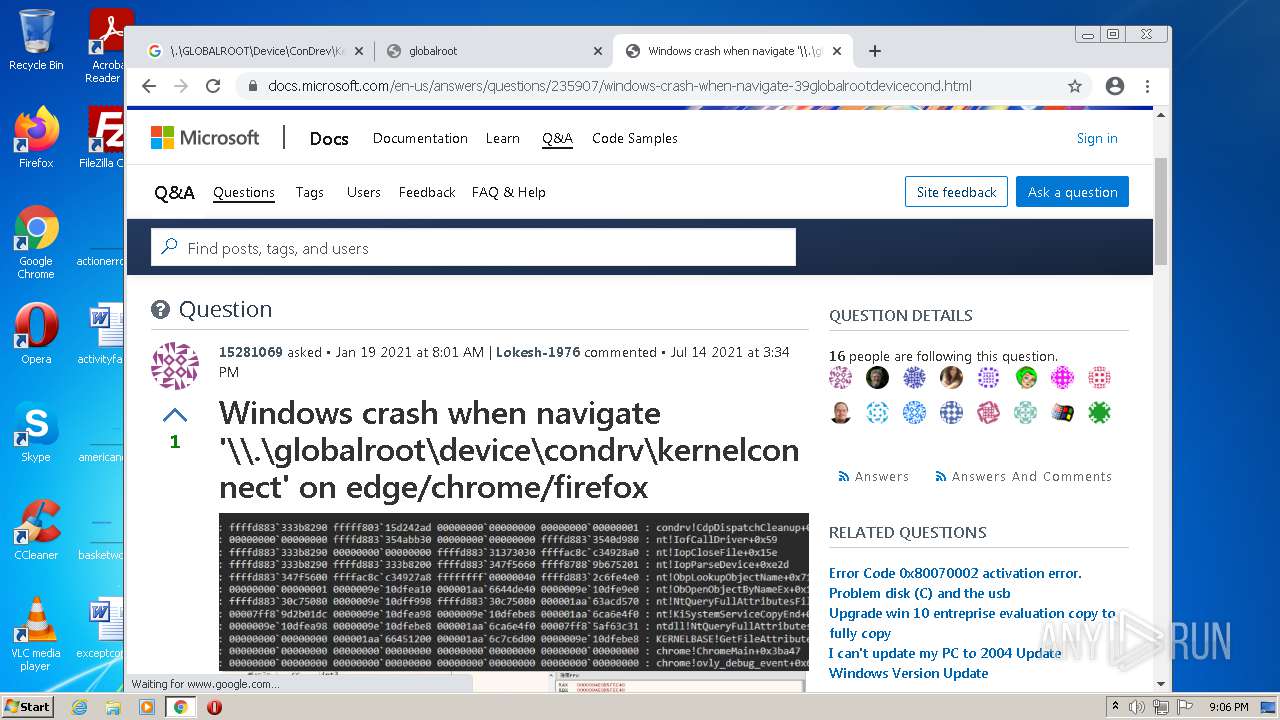Open the Documentation menu item

tap(420, 138)
